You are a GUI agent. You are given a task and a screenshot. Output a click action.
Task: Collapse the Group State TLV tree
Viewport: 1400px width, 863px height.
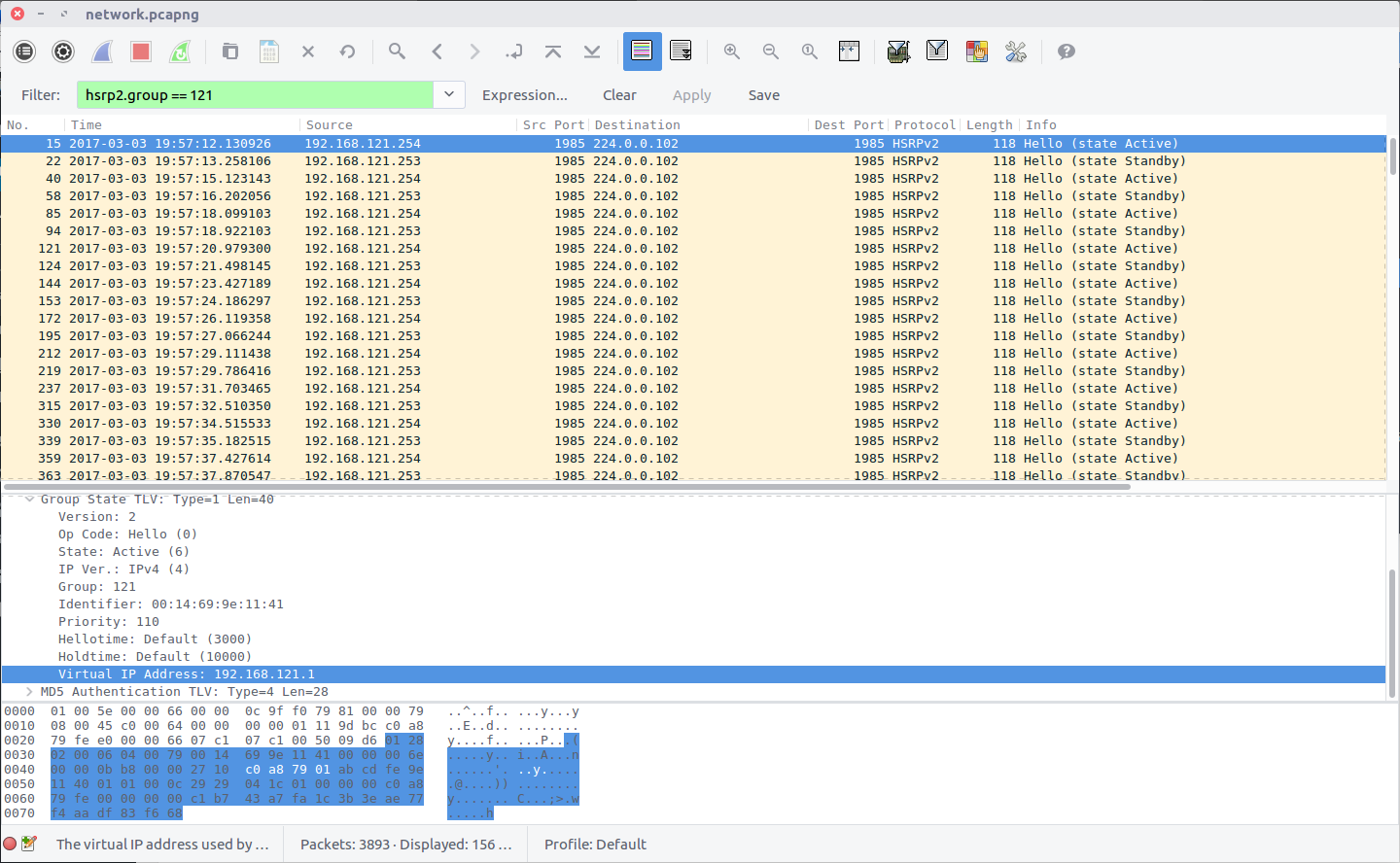30,500
